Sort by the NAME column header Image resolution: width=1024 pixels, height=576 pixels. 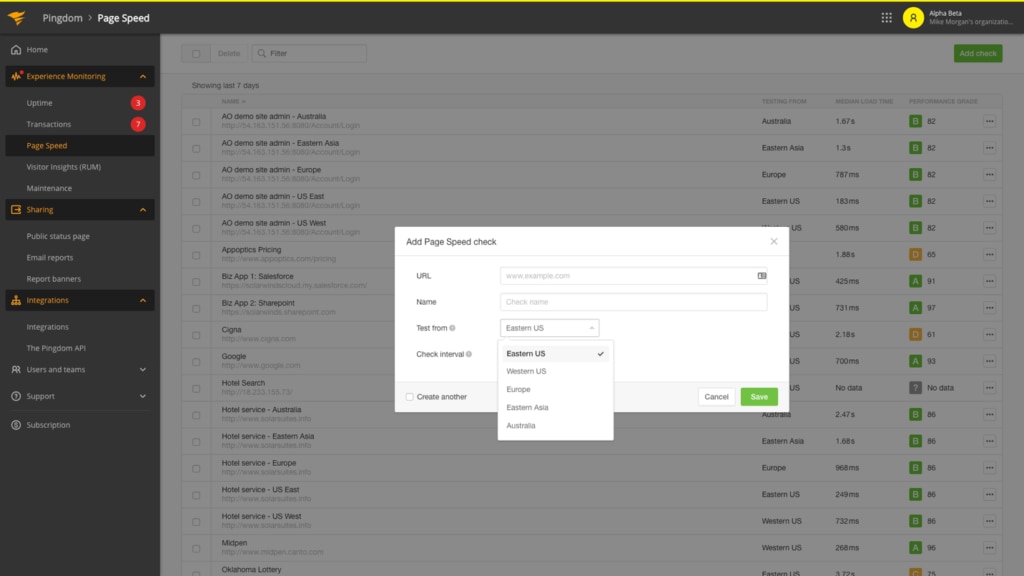pyautogui.click(x=233, y=102)
